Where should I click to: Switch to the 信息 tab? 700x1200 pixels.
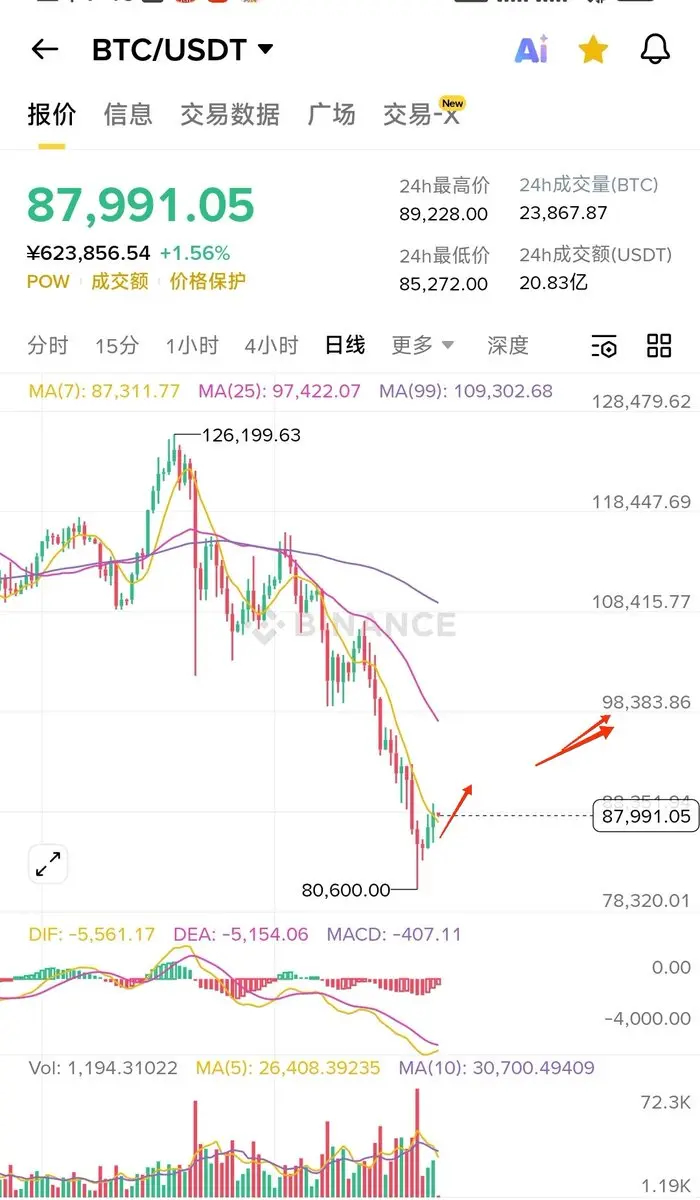128,114
